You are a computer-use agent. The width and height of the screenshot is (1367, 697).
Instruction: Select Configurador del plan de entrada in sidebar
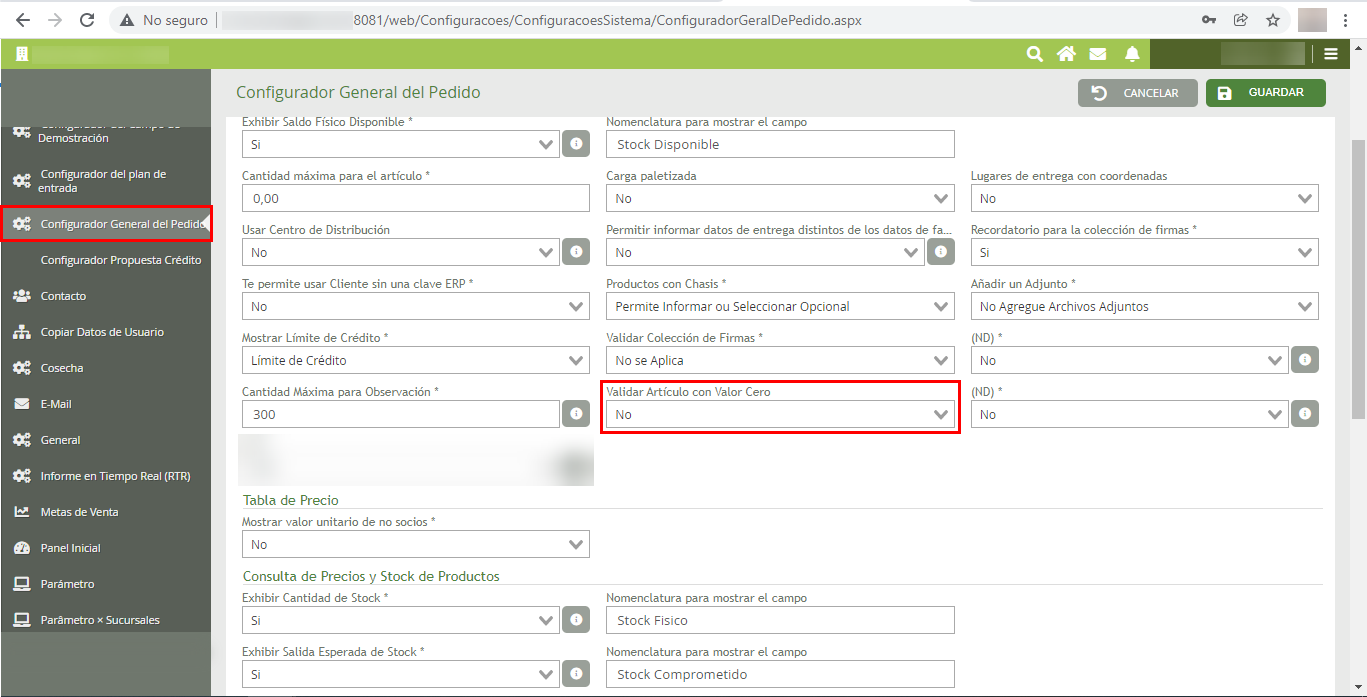[x=105, y=181]
